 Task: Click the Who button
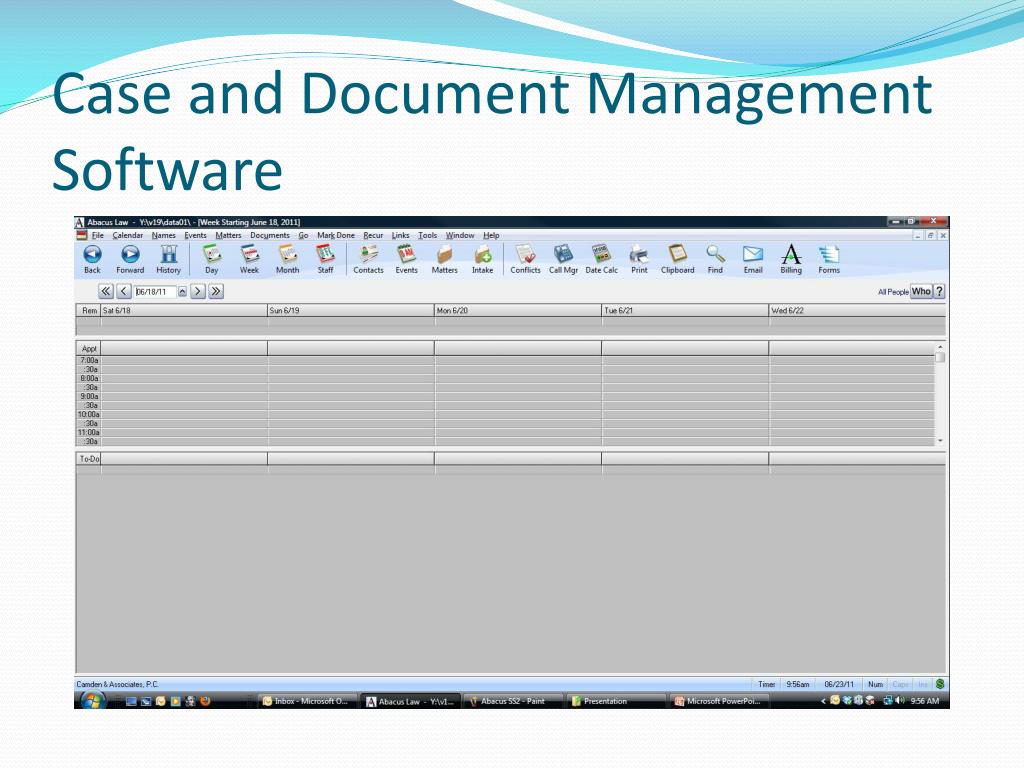[x=921, y=291]
